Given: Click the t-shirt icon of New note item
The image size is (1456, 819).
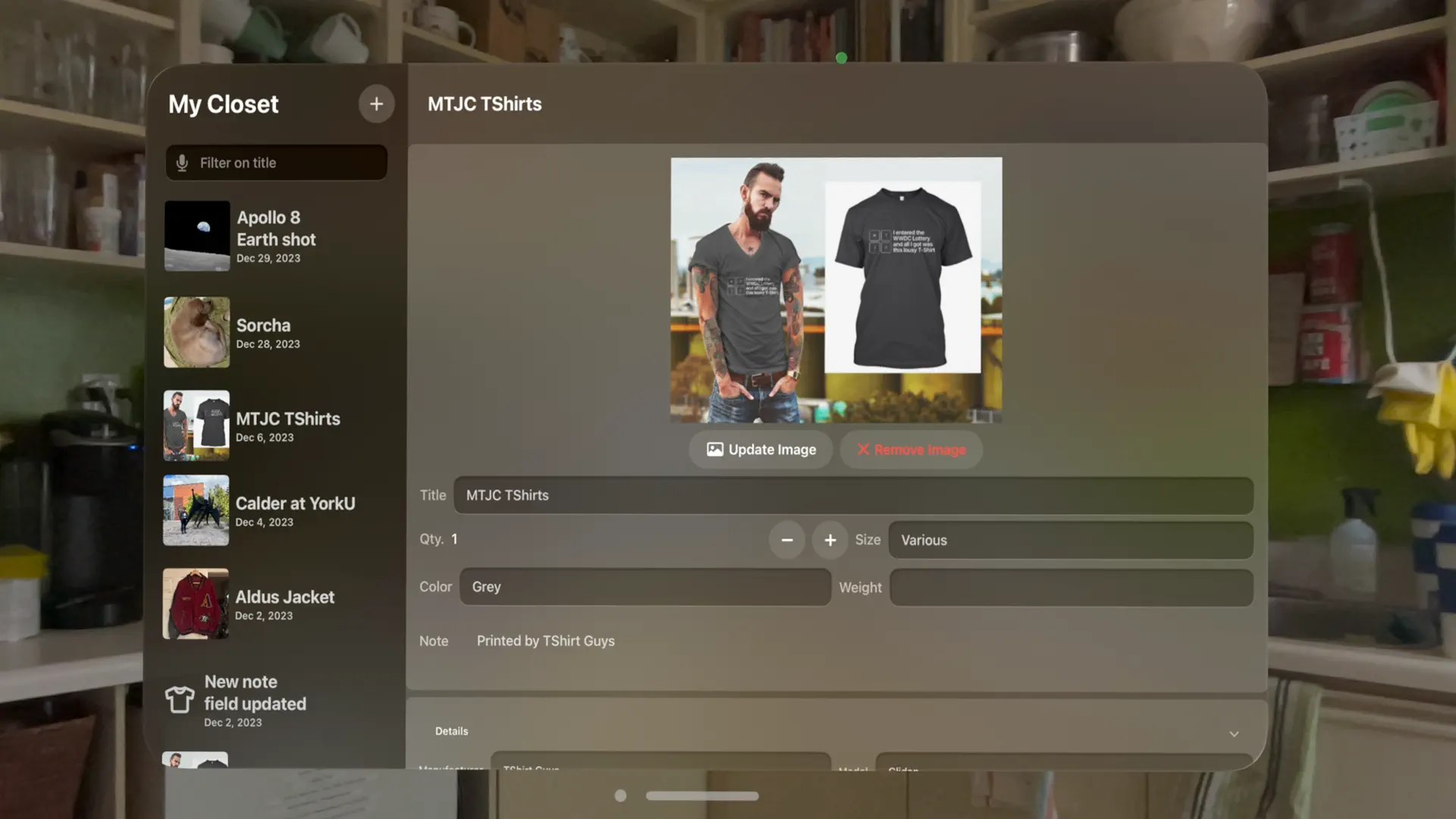Looking at the screenshot, I should [180, 699].
